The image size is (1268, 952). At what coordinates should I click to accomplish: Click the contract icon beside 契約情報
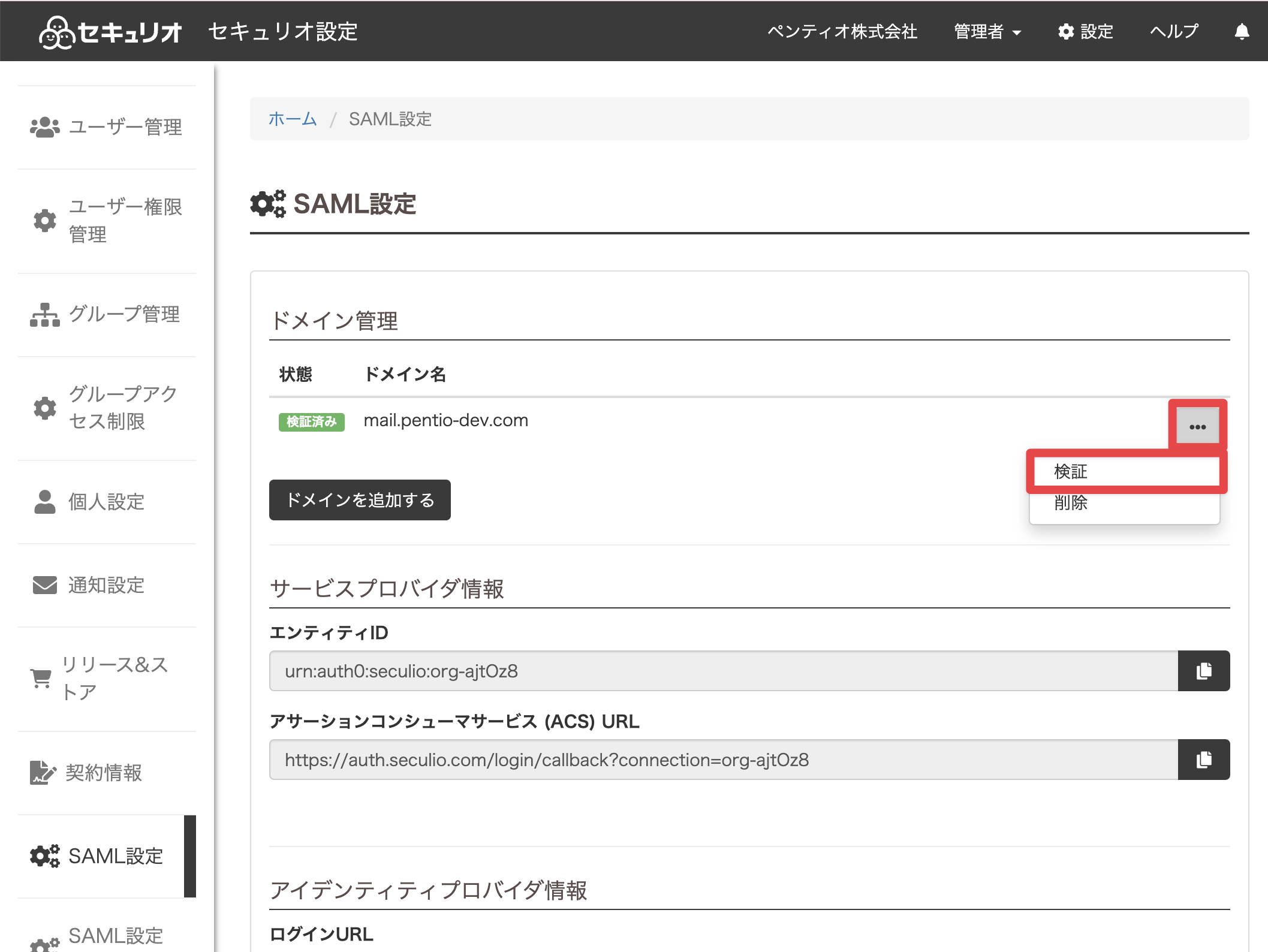click(43, 773)
